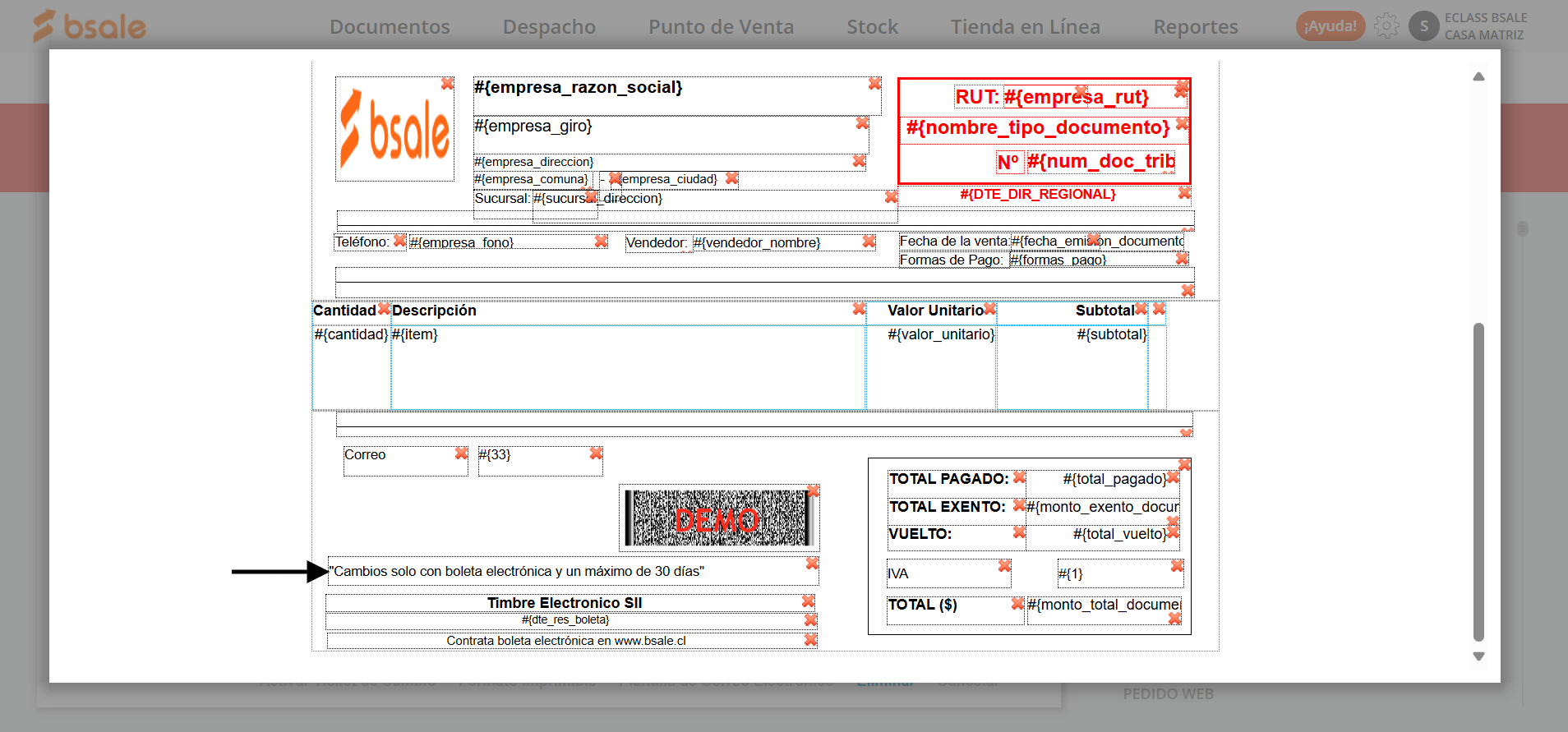Select the Timbre Electronico SII text
Viewport: 1568px width, 732px height.
[x=565, y=603]
